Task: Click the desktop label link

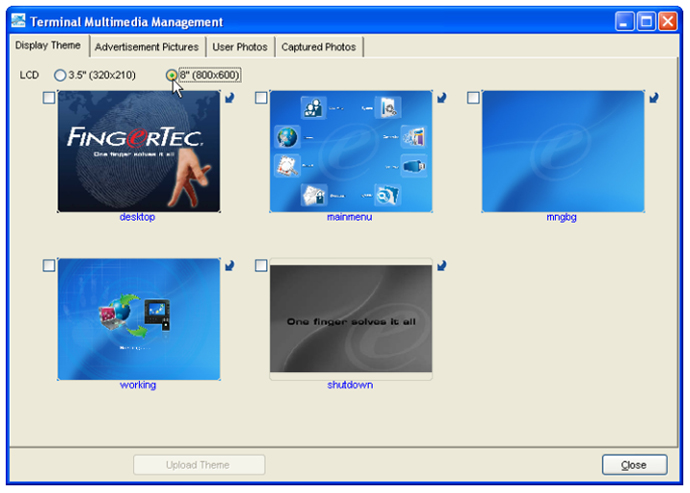Action: (x=137, y=217)
